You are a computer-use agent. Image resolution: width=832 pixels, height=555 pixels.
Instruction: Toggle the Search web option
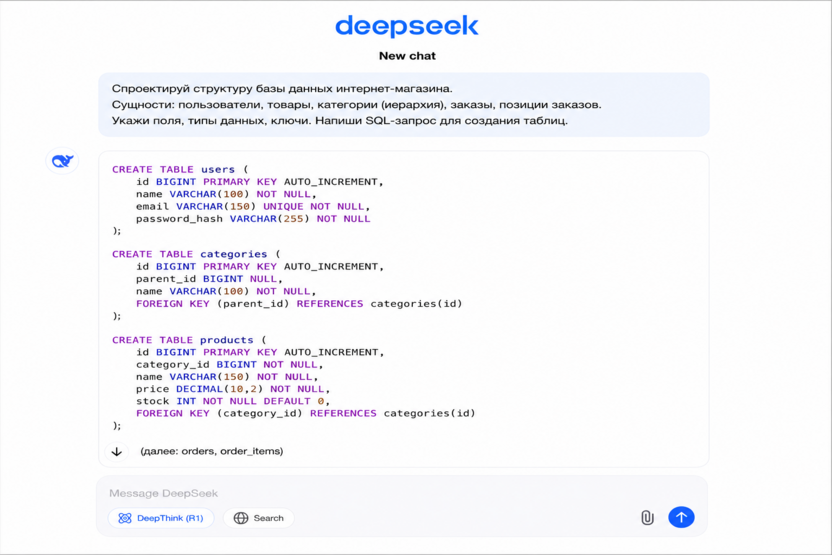pos(259,518)
